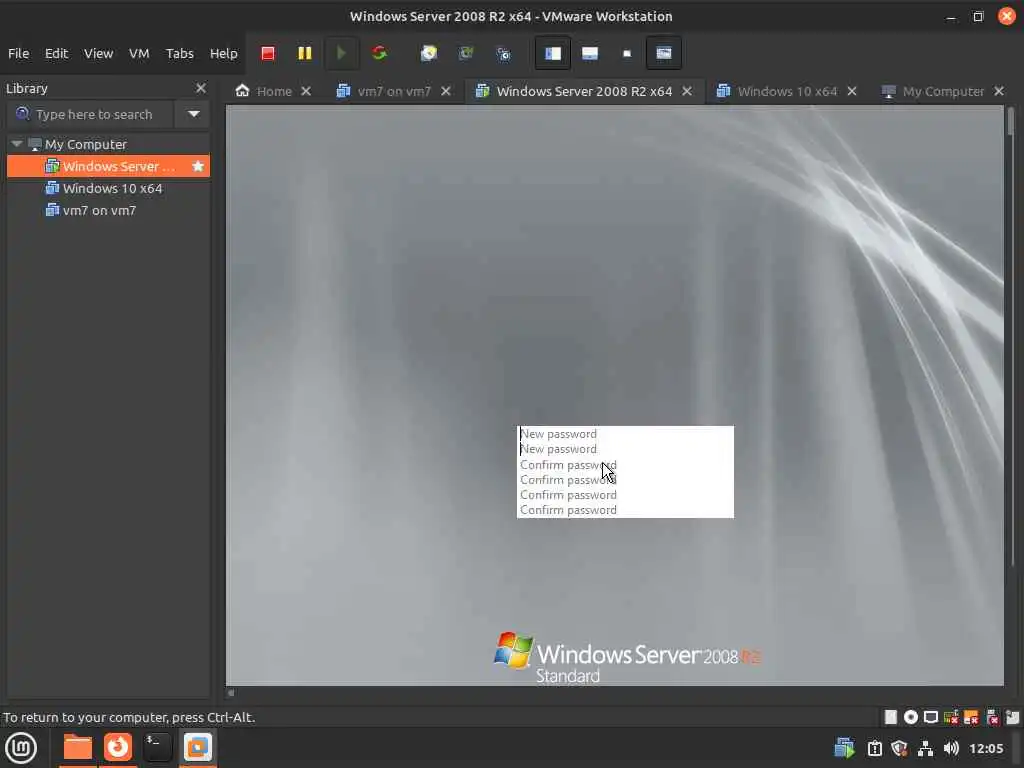Take a snapshot using the clock snapshot icon

coord(429,54)
